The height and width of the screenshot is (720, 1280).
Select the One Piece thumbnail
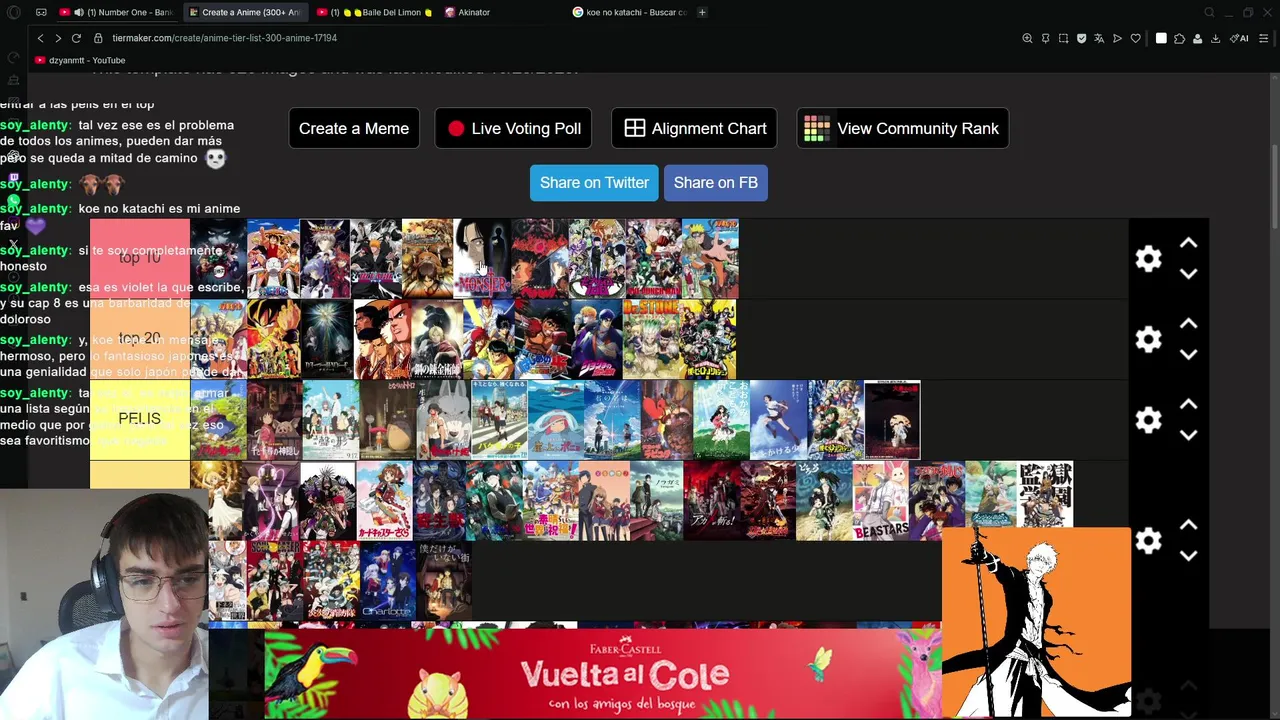[273, 259]
